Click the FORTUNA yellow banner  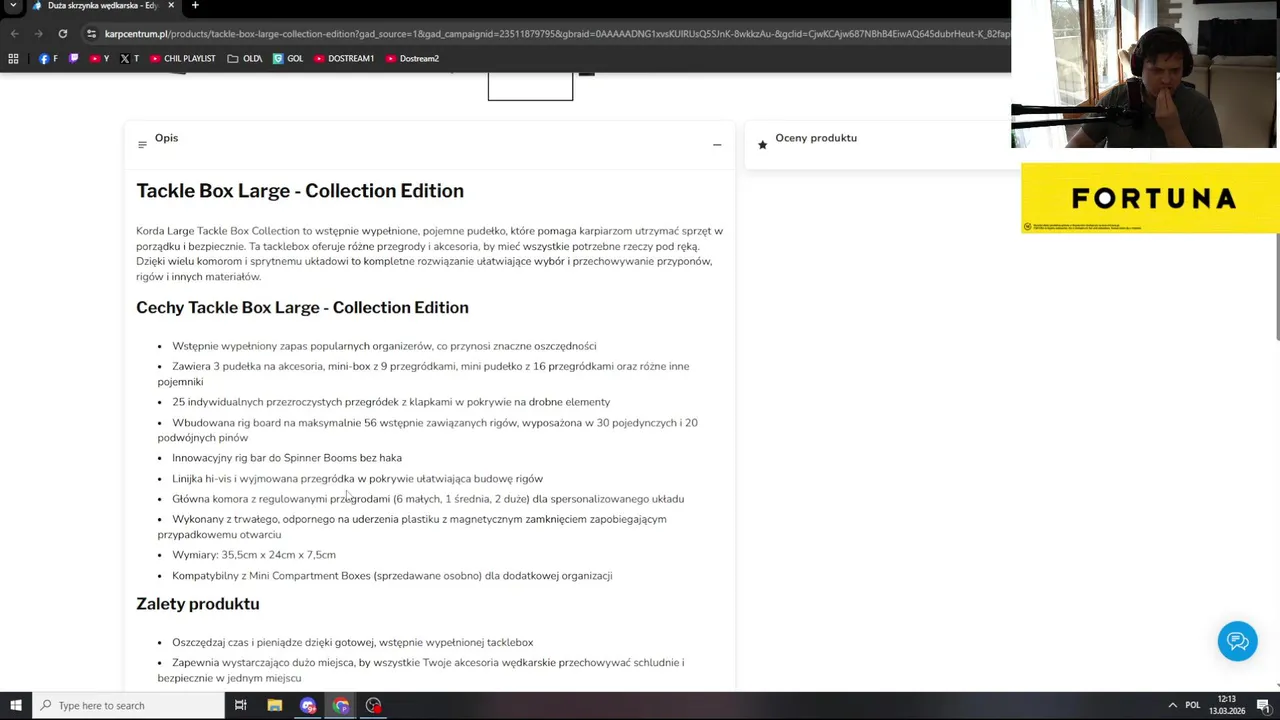(x=1150, y=198)
